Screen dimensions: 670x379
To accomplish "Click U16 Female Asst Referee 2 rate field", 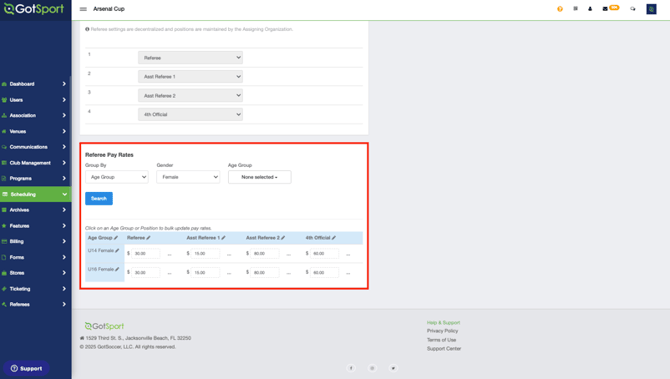I will 265,272.
